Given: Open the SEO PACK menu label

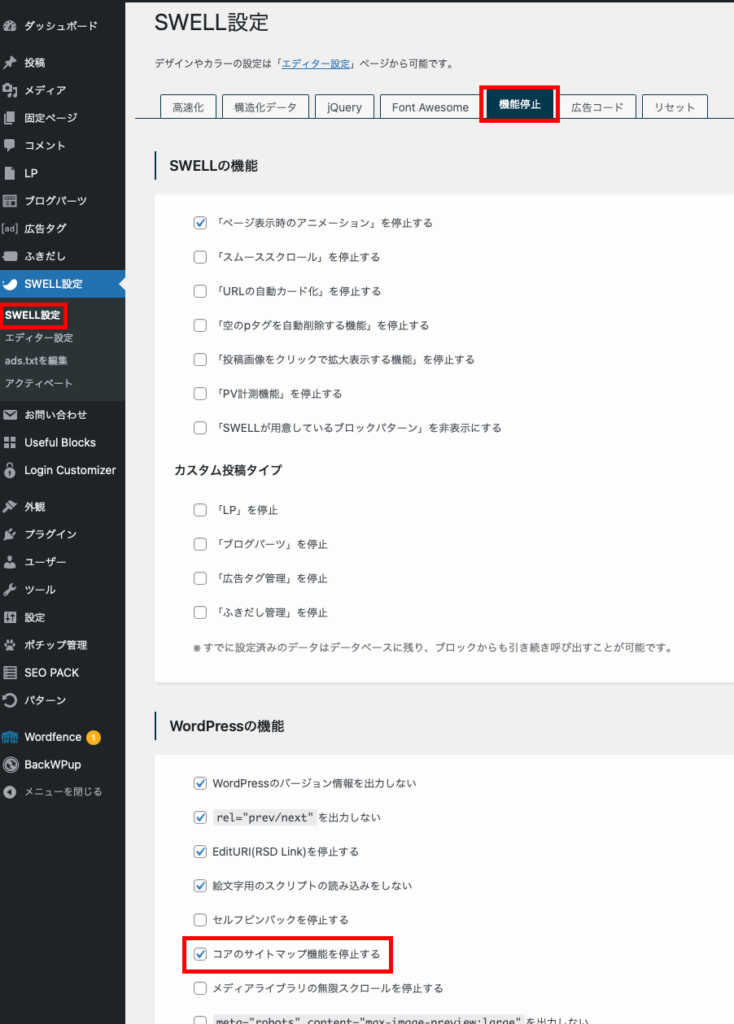Looking at the screenshot, I should coord(52,673).
